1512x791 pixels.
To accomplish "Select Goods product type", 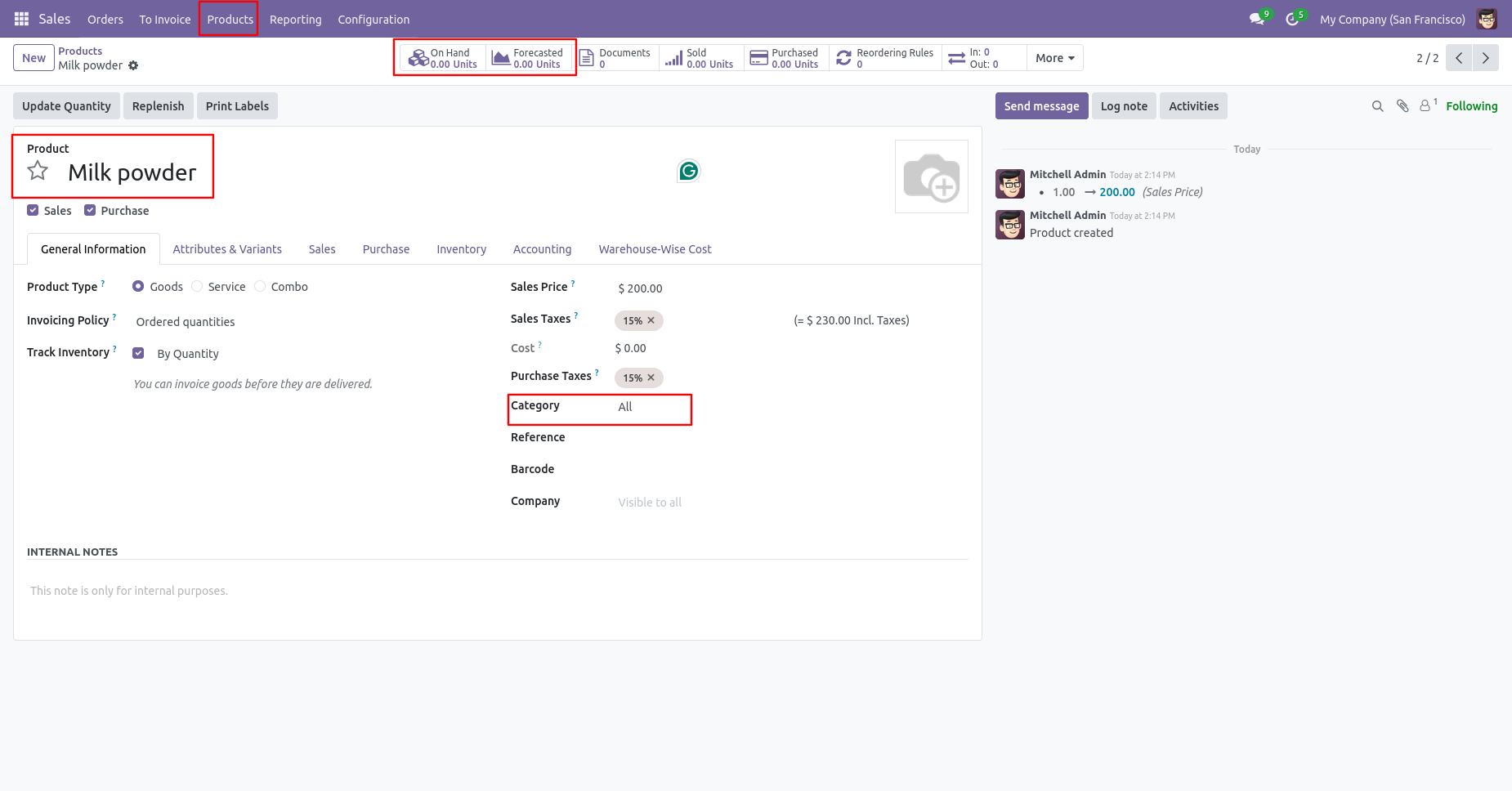I will point(138,286).
